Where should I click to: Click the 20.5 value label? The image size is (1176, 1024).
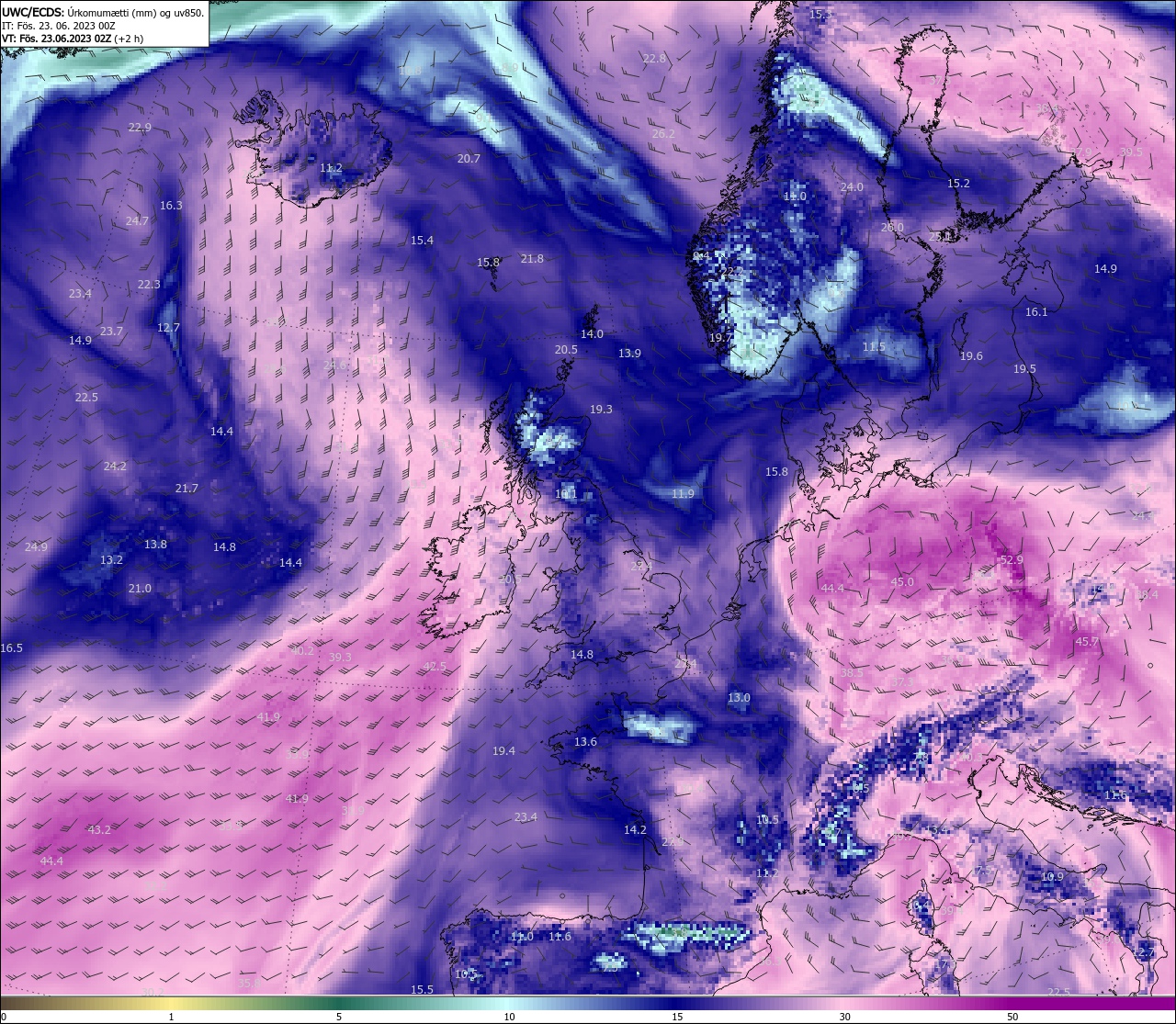click(566, 350)
